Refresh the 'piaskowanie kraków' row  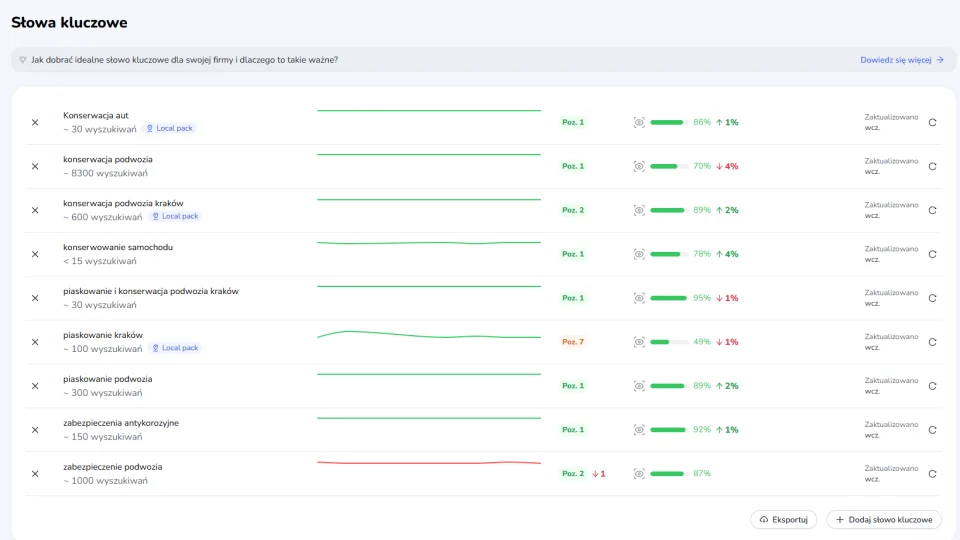(932, 342)
